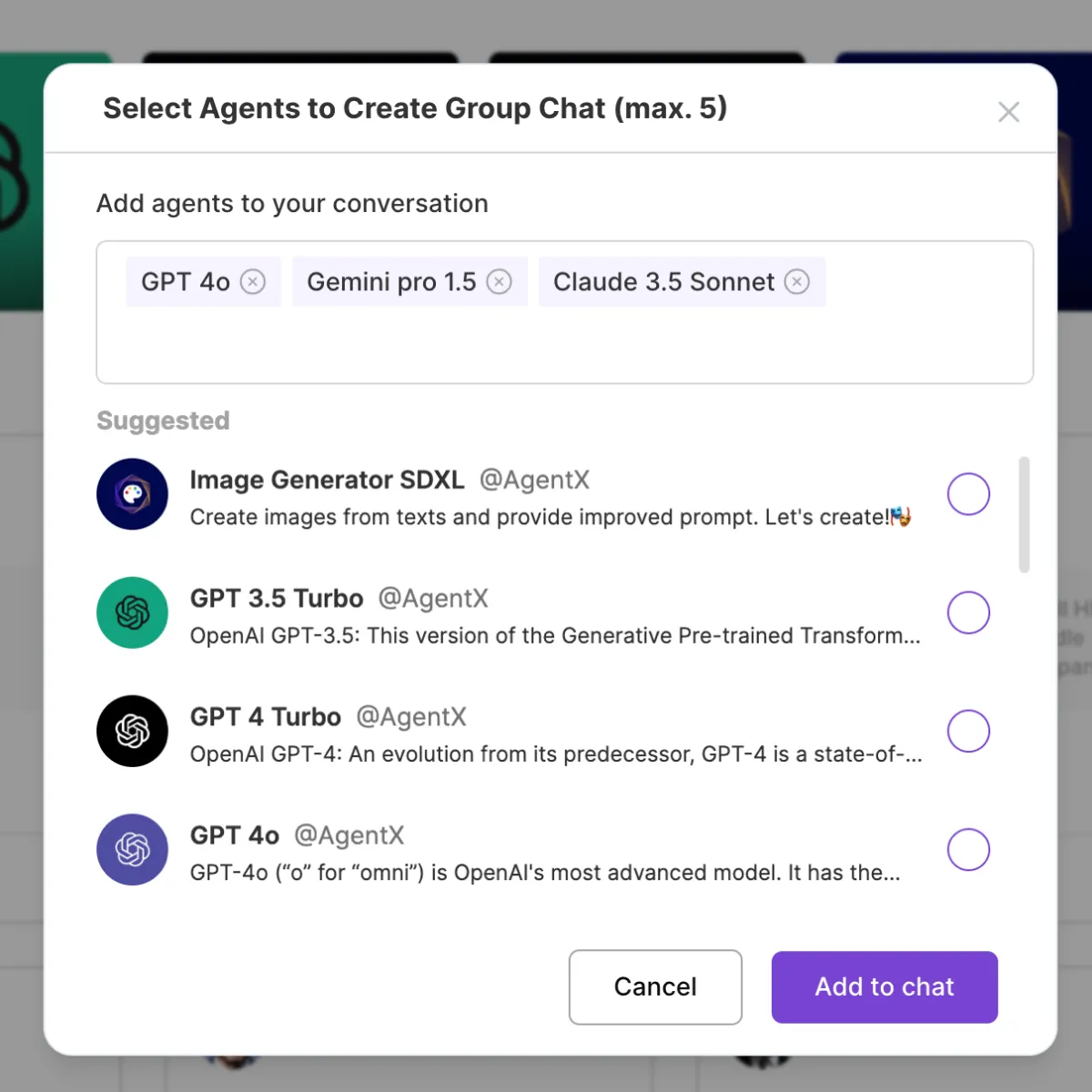Click the GPT 4o purple avatar
This screenshot has height=1092, width=1092.
(133, 849)
